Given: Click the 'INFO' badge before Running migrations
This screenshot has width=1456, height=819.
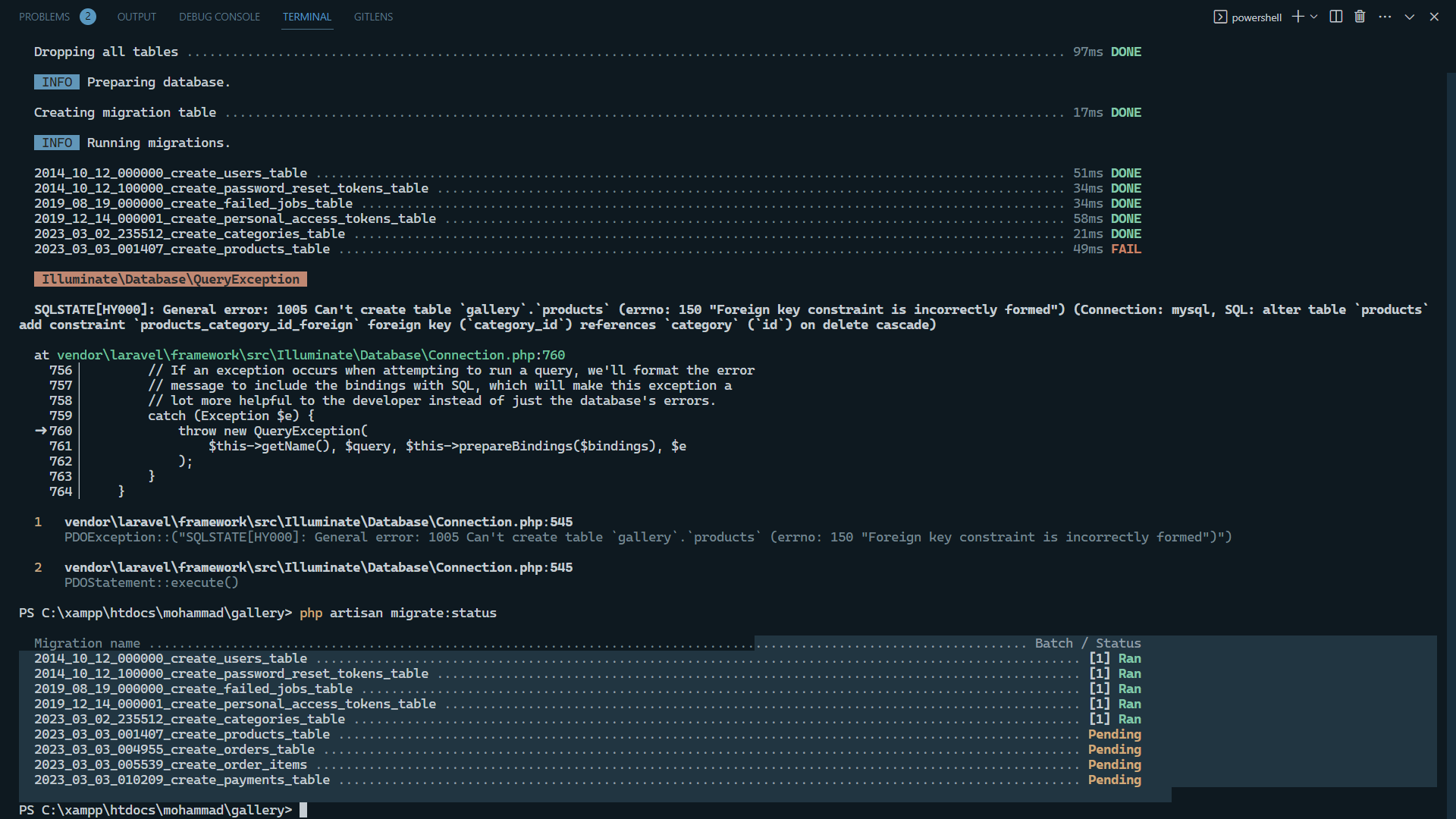Looking at the screenshot, I should tap(57, 143).
